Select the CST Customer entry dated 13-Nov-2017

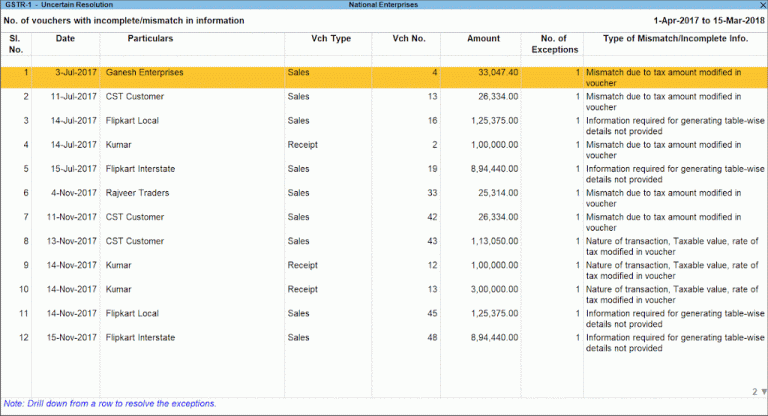(x=384, y=245)
